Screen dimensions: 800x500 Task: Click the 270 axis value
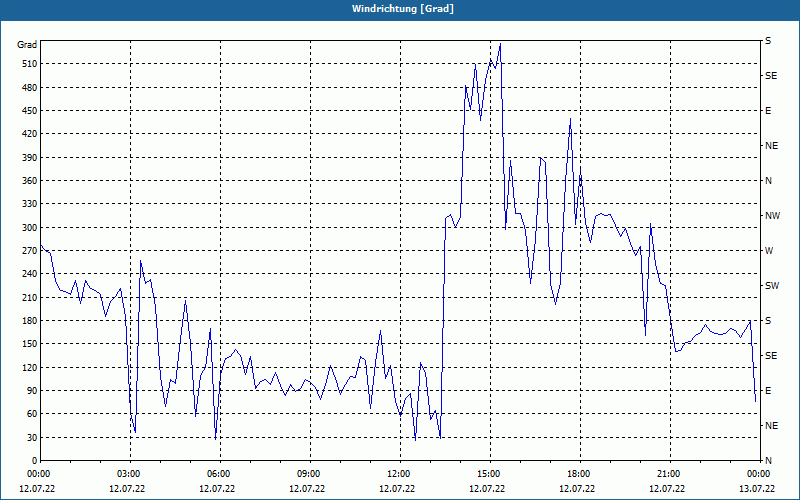(30, 251)
